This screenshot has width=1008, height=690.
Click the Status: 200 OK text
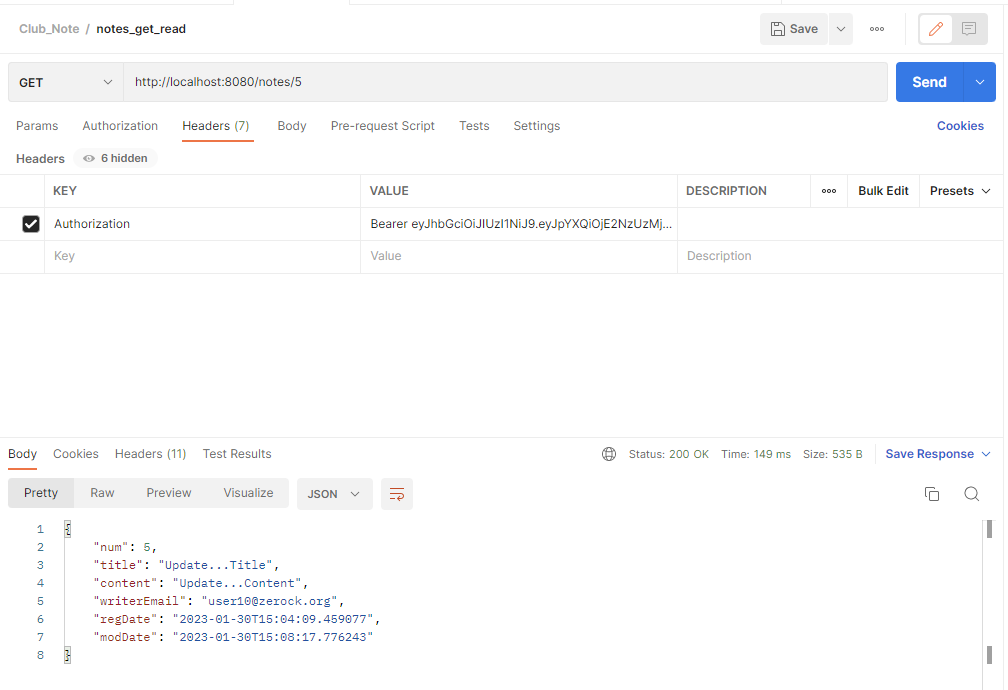click(669, 454)
